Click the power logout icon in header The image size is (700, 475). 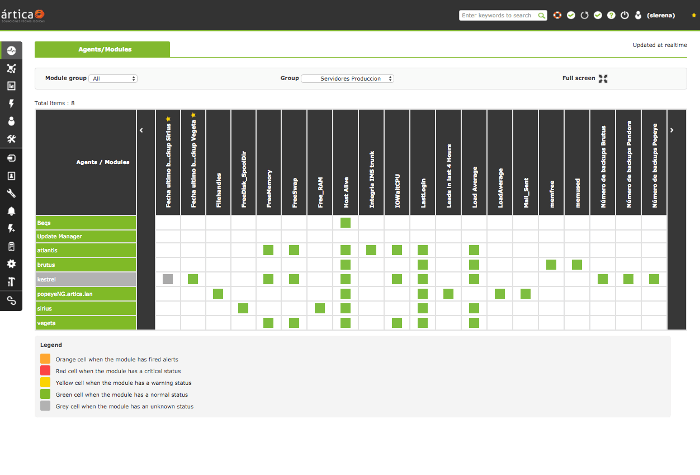(x=623, y=15)
